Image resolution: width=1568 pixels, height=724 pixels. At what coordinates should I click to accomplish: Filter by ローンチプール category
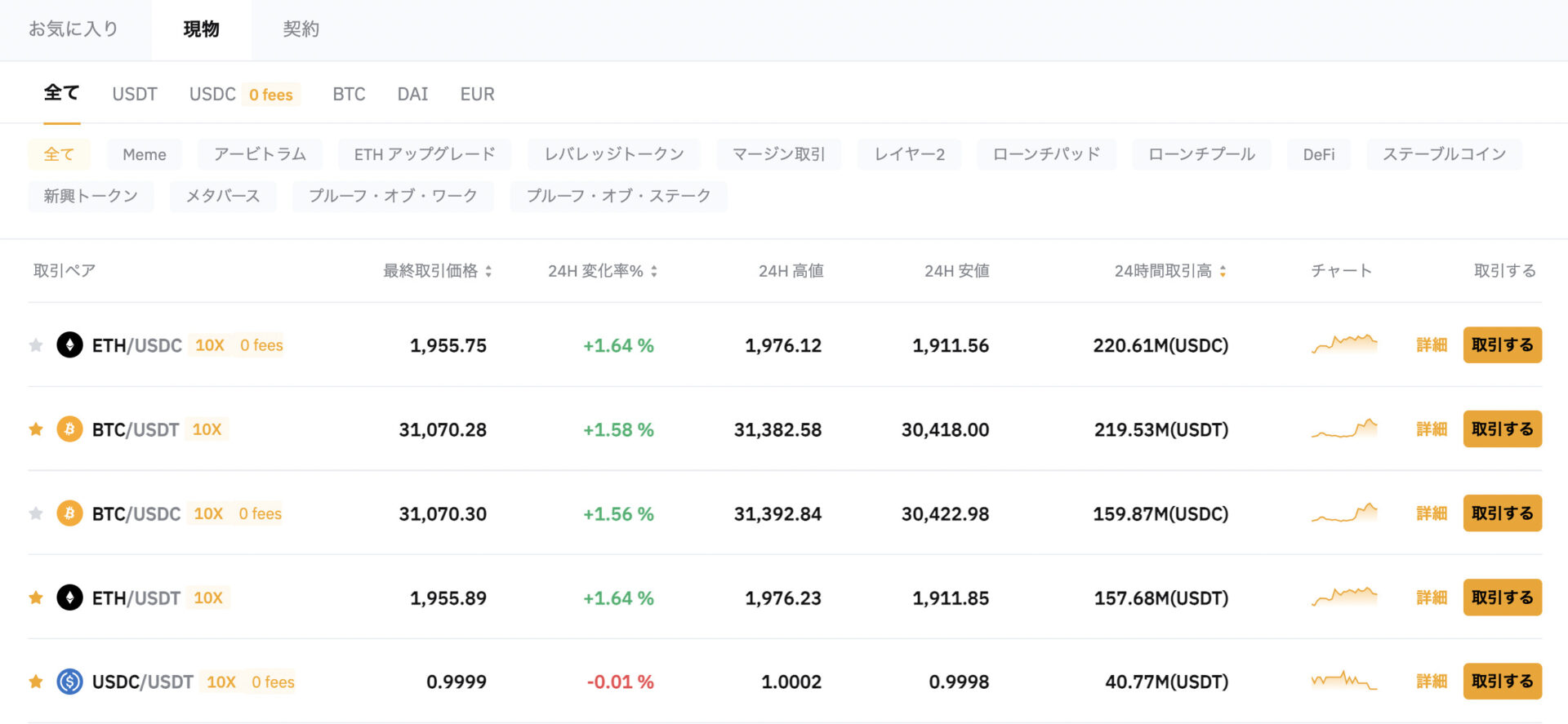tap(1202, 154)
